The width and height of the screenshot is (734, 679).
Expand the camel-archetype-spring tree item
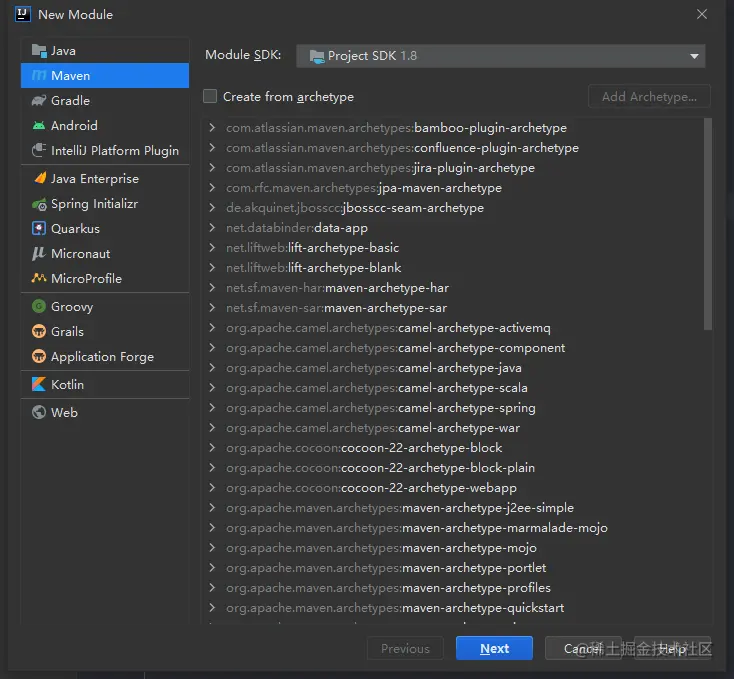pyautogui.click(x=212, y=408)
